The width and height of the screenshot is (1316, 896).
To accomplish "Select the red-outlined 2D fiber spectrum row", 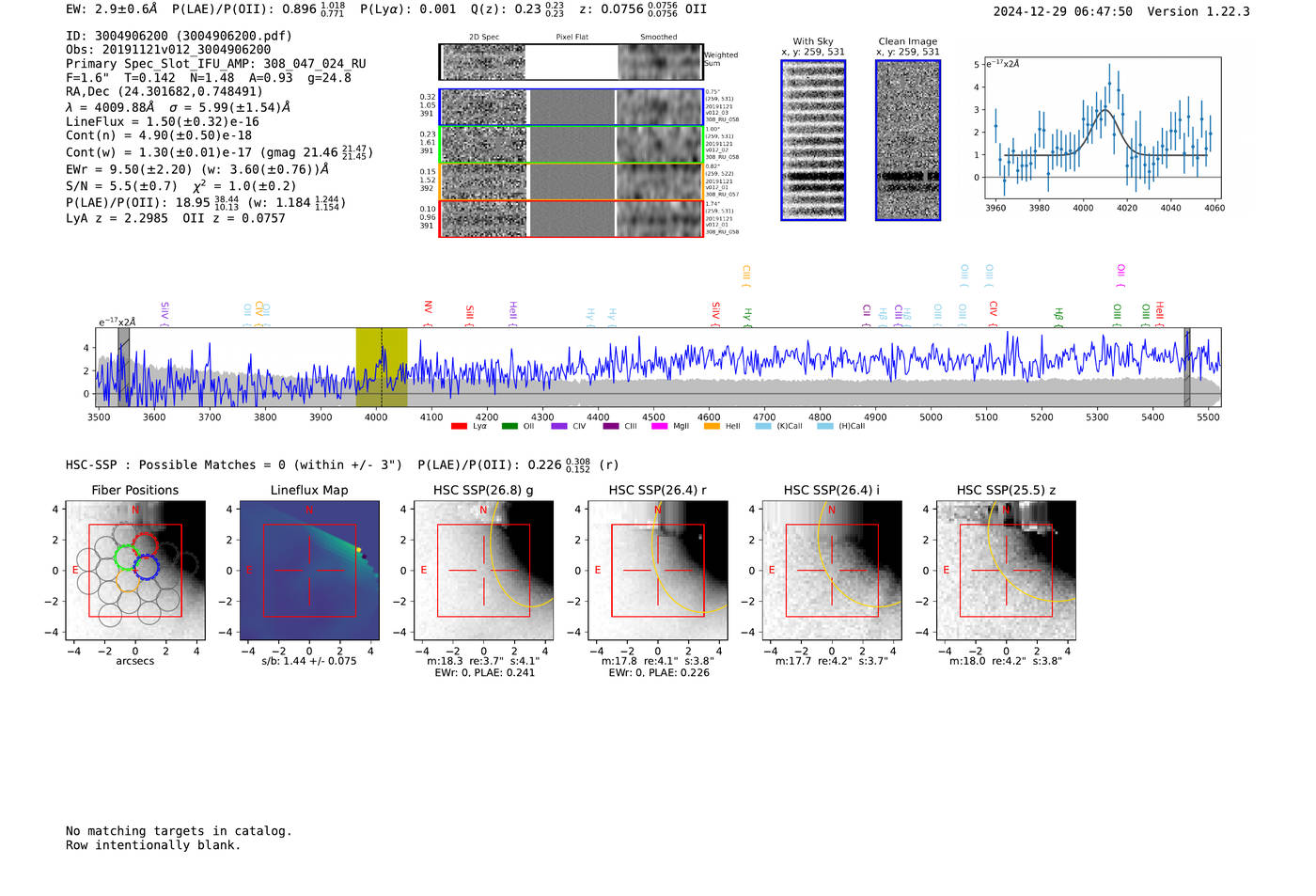I will pyautogui.click(x=571, y=218).
